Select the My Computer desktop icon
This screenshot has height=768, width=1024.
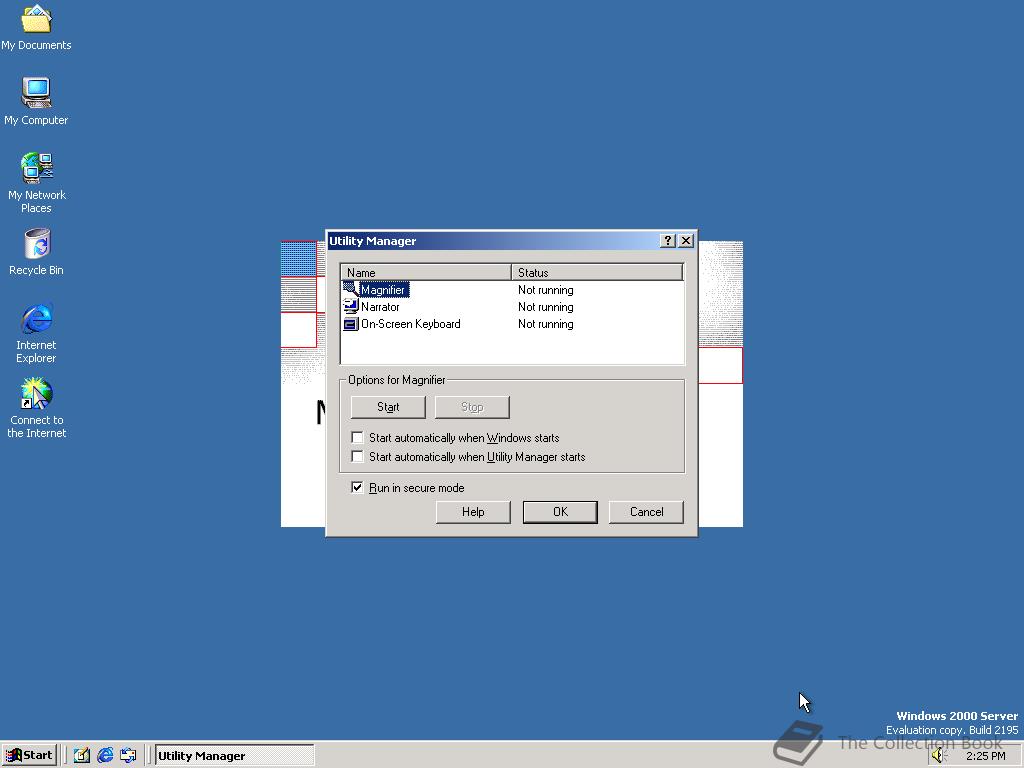[x=36, y=101]
